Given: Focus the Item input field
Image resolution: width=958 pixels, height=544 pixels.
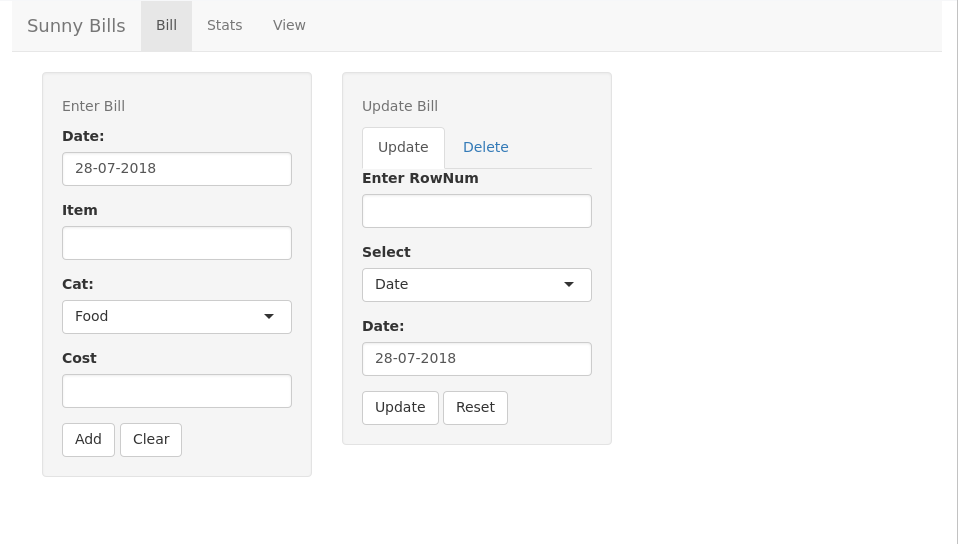Looking at the screenshot, I should pos(177,243).
